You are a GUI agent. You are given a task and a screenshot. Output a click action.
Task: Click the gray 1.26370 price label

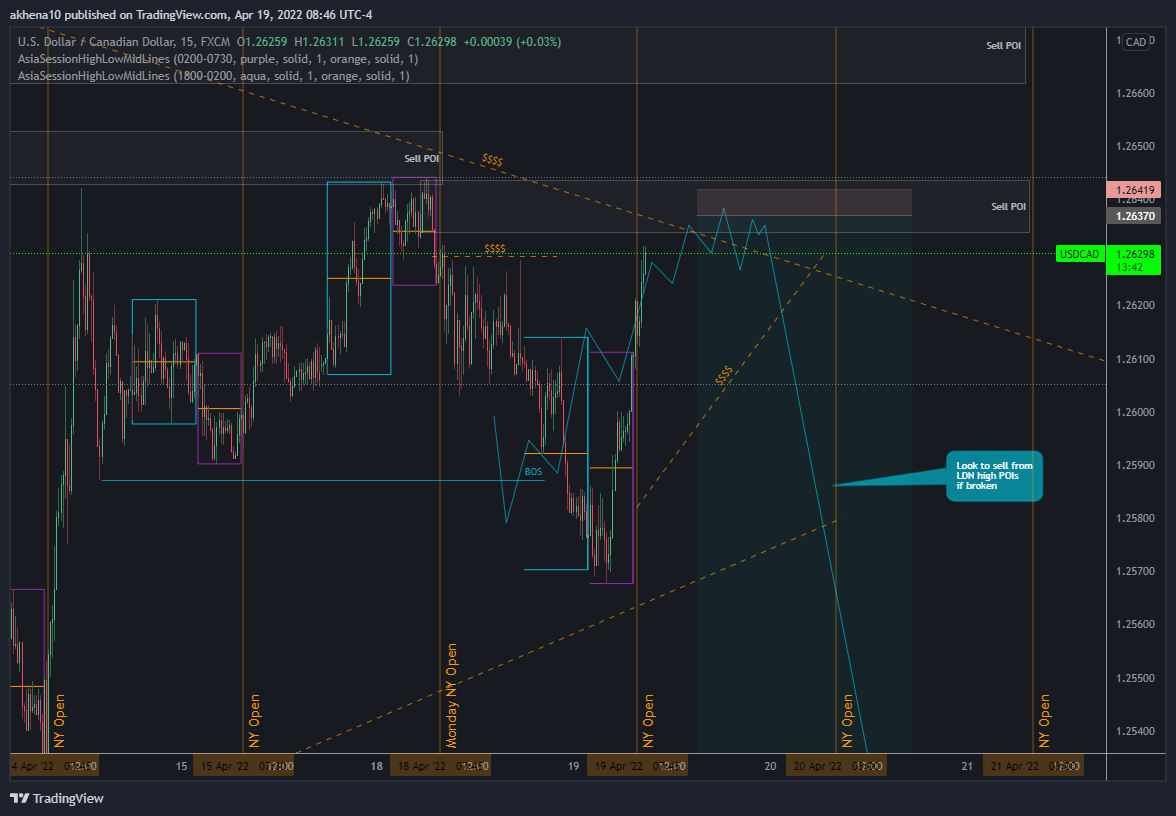point(1133,216)
